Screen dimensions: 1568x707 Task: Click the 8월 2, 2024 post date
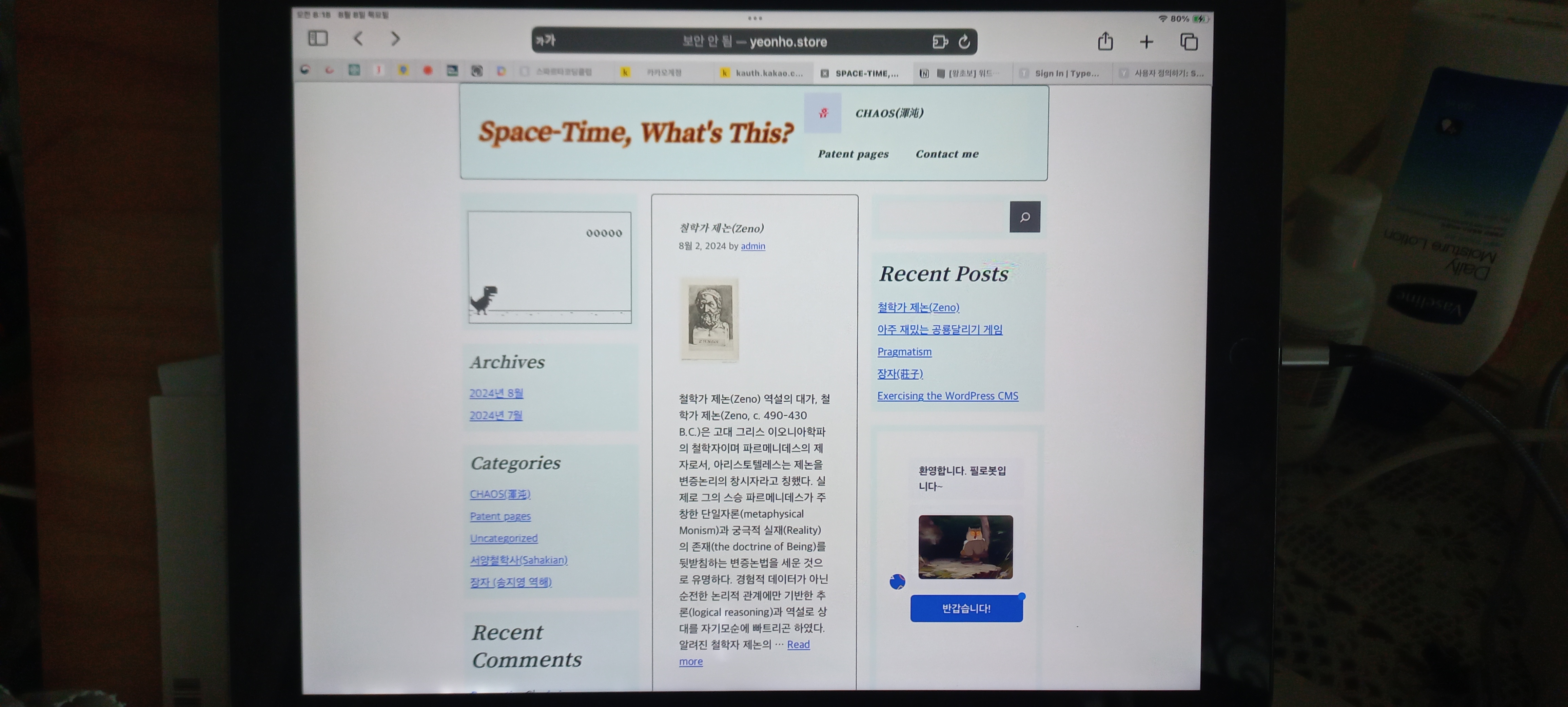point(702,246)
